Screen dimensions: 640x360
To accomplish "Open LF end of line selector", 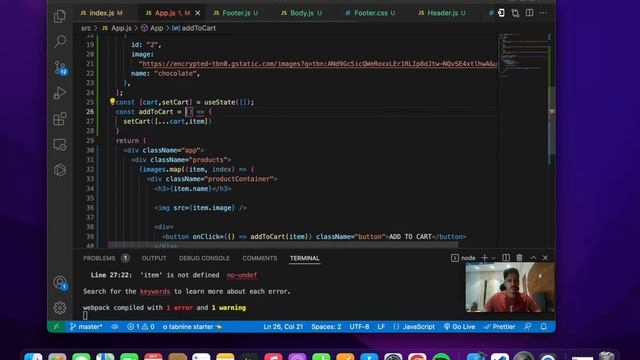I will tap(381, 327).
